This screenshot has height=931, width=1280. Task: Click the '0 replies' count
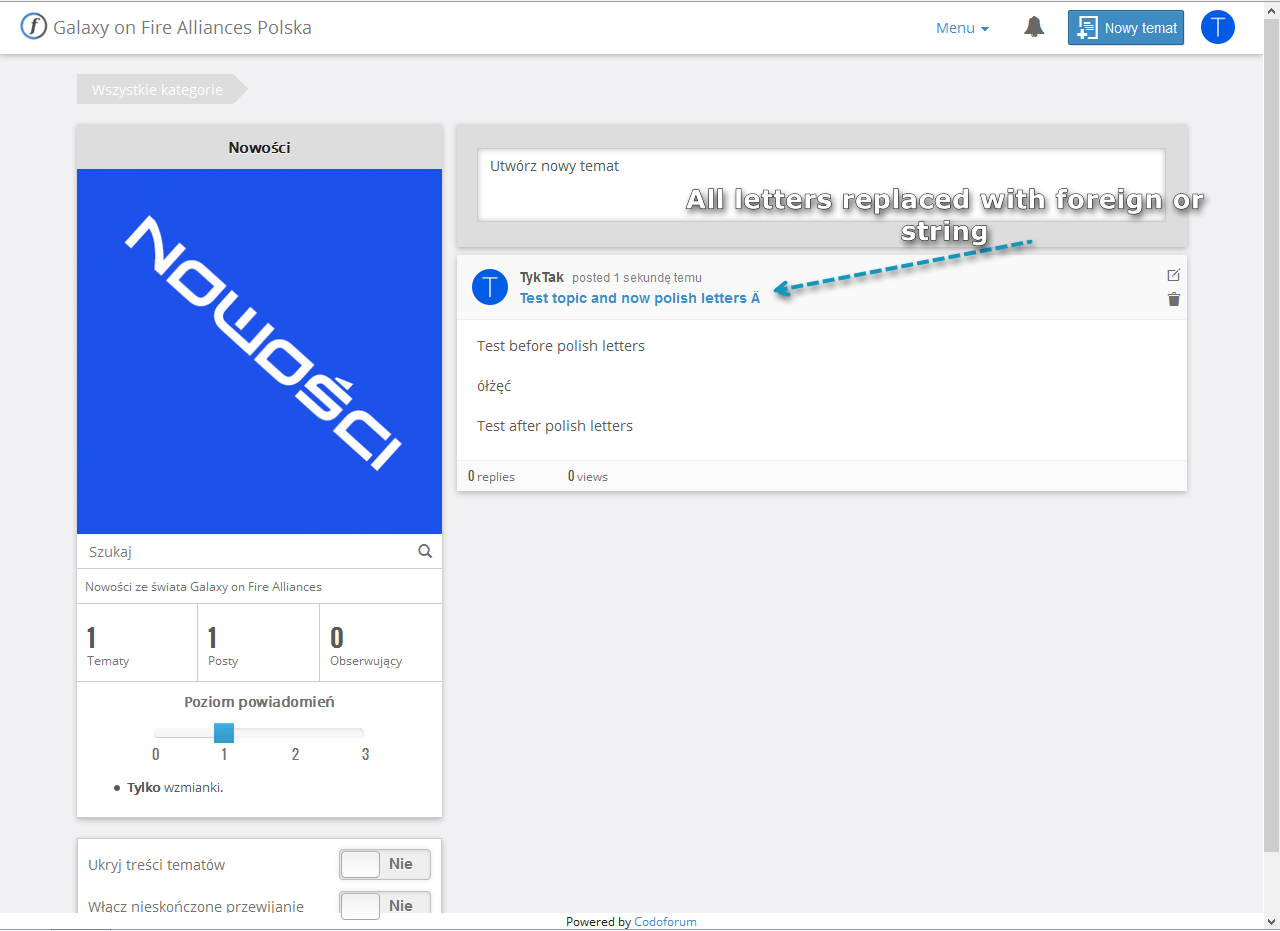point(491,476)
